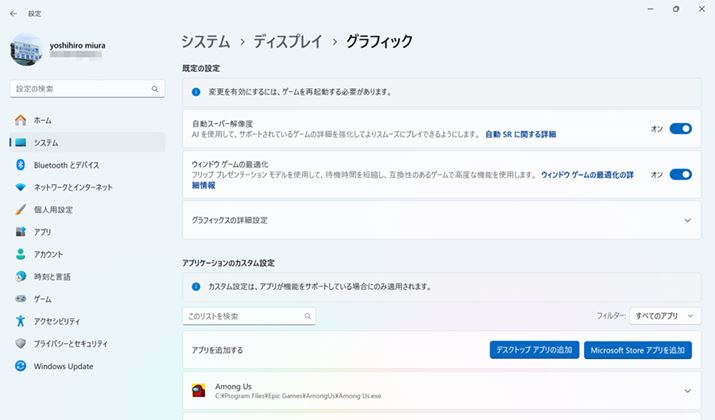Click Microsoft Store アプリを追加 button
715x420 pixels.
637,350
